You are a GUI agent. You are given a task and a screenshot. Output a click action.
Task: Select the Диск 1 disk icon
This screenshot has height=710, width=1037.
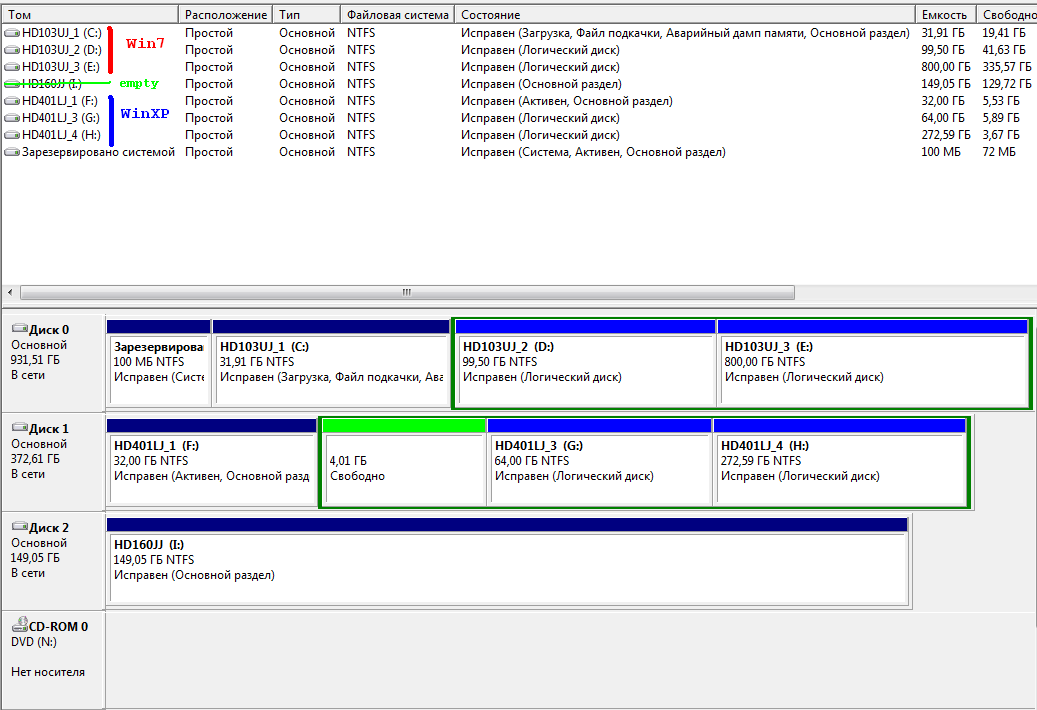coord(19,428)
